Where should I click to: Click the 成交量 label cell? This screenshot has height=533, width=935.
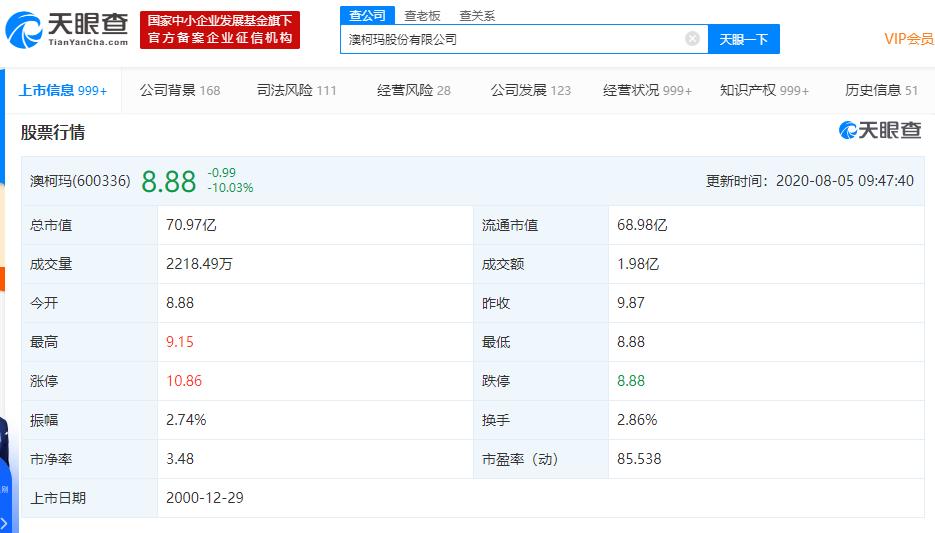pyautogui.click(x=89, y=264)
